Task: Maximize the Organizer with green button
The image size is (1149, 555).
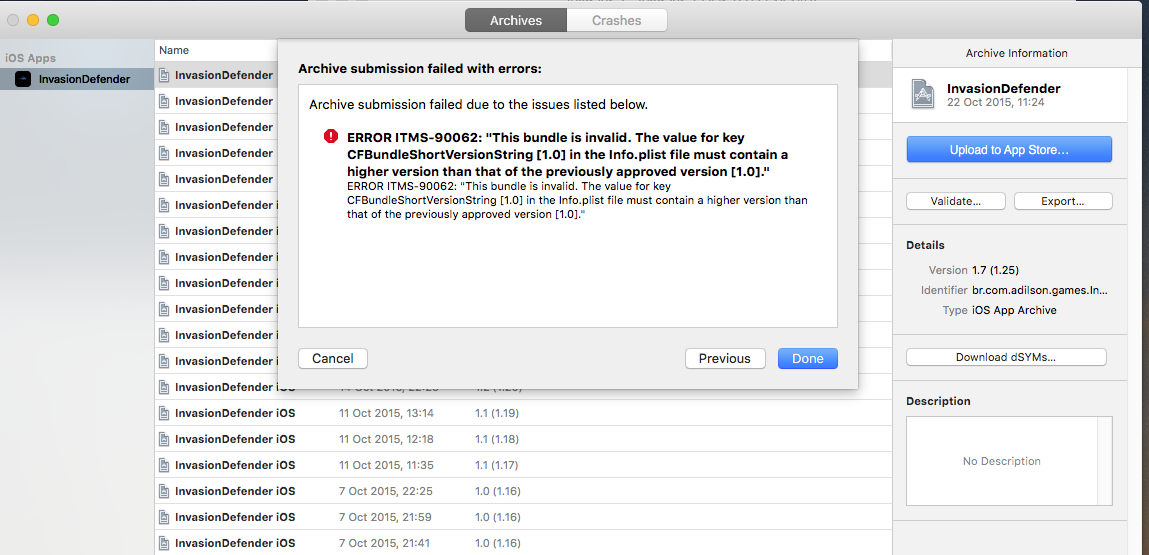Action: point(53,20)
